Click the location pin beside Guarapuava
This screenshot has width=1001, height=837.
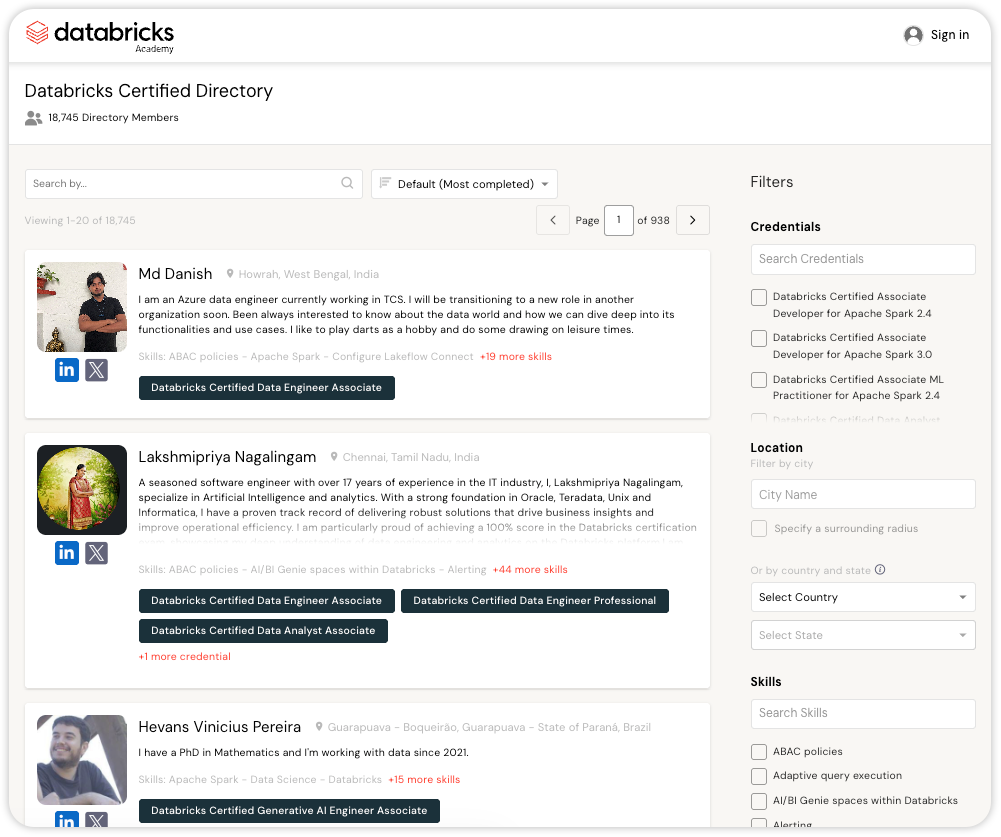[319, 727]
